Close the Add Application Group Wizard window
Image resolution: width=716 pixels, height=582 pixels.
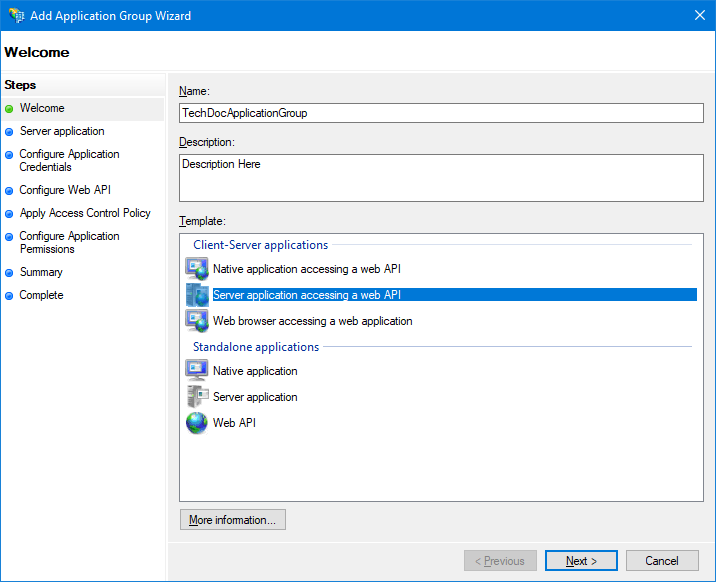coord(700,16)
